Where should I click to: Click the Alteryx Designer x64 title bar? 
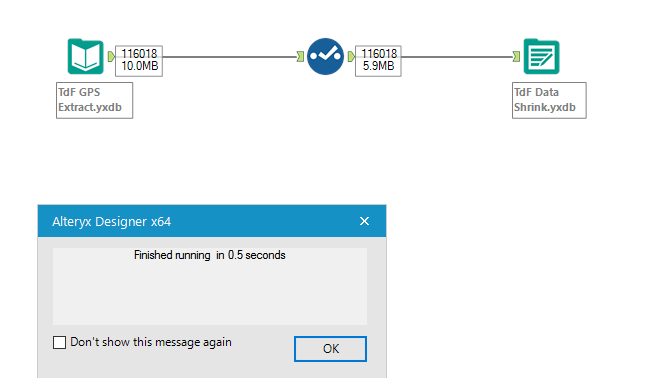pos(197,221)
